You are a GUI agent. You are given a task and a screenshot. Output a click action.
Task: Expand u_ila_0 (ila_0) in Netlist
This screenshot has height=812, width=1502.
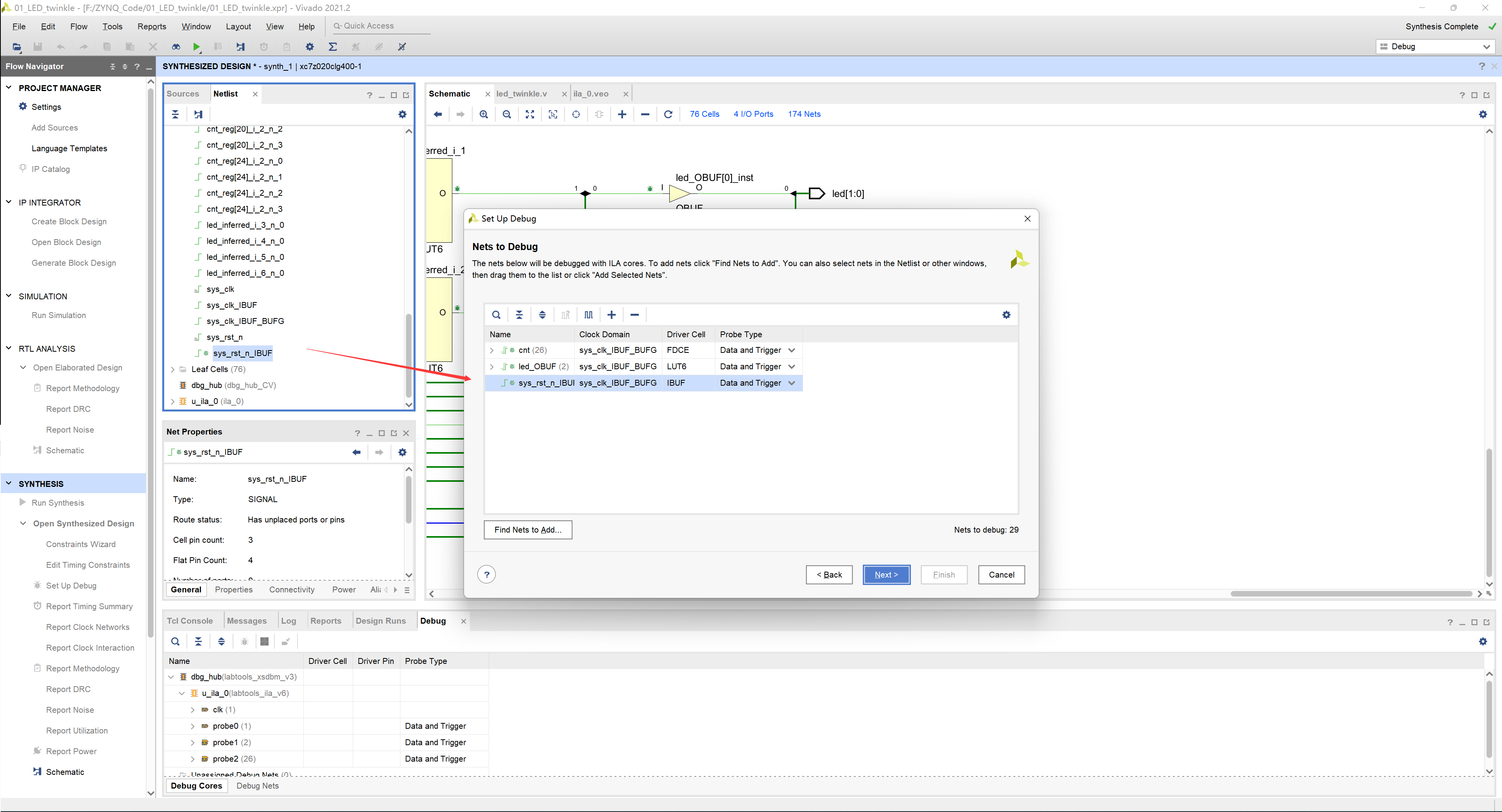[x=172, y=402]
